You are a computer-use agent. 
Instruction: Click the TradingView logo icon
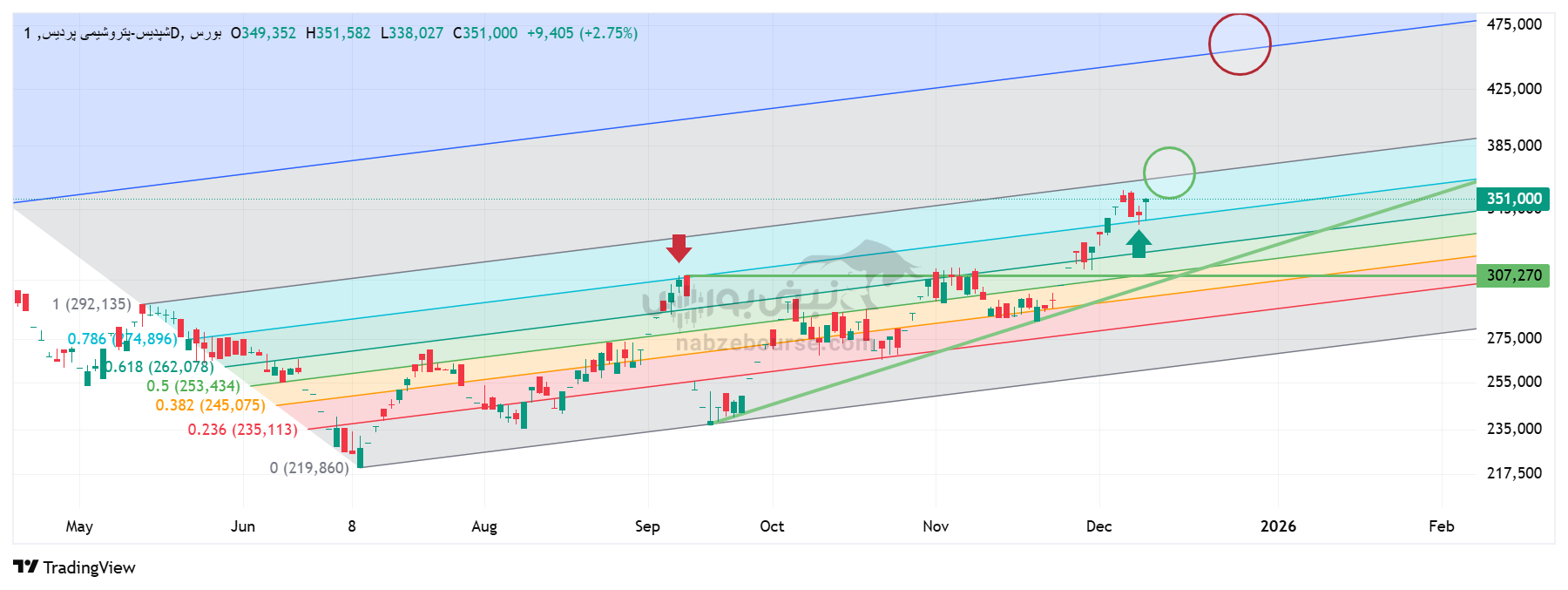26,567
